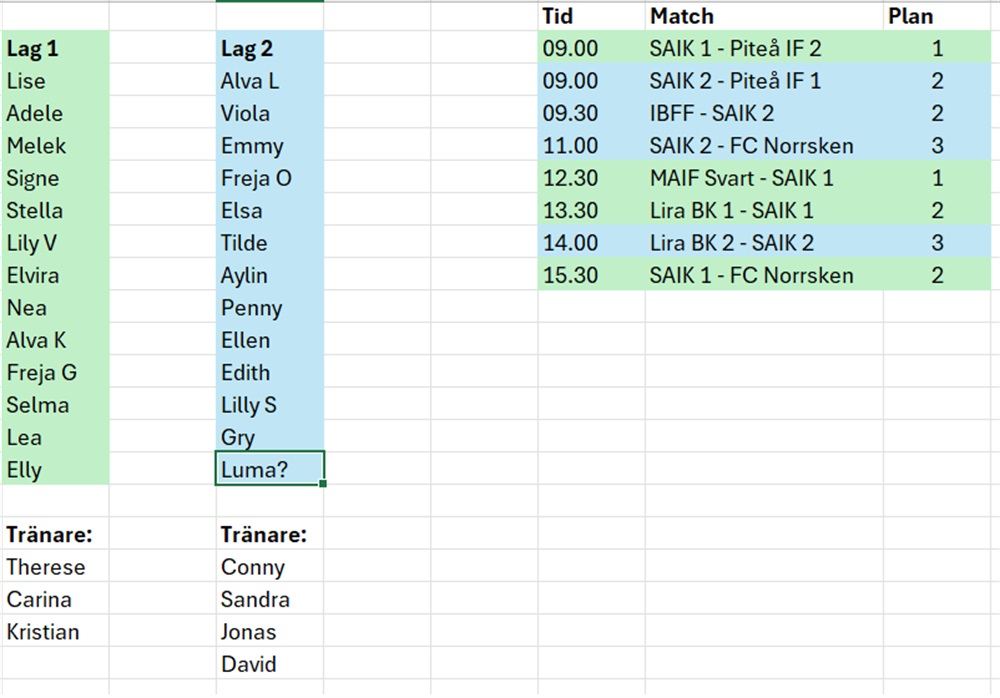Click the Lag 2 header cell

(x=268, y=48)
